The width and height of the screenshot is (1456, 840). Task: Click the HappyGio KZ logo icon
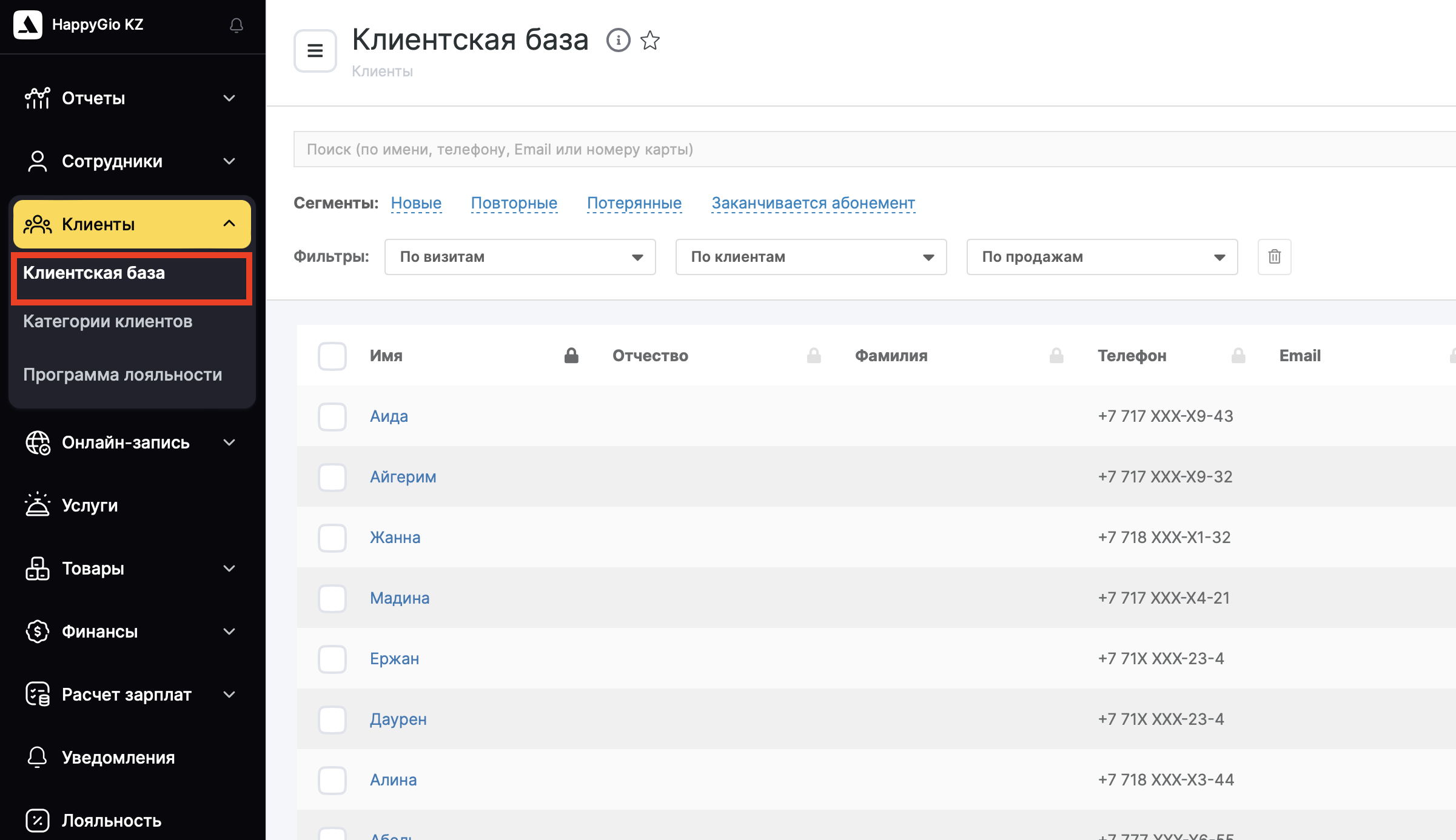[28, 25]
